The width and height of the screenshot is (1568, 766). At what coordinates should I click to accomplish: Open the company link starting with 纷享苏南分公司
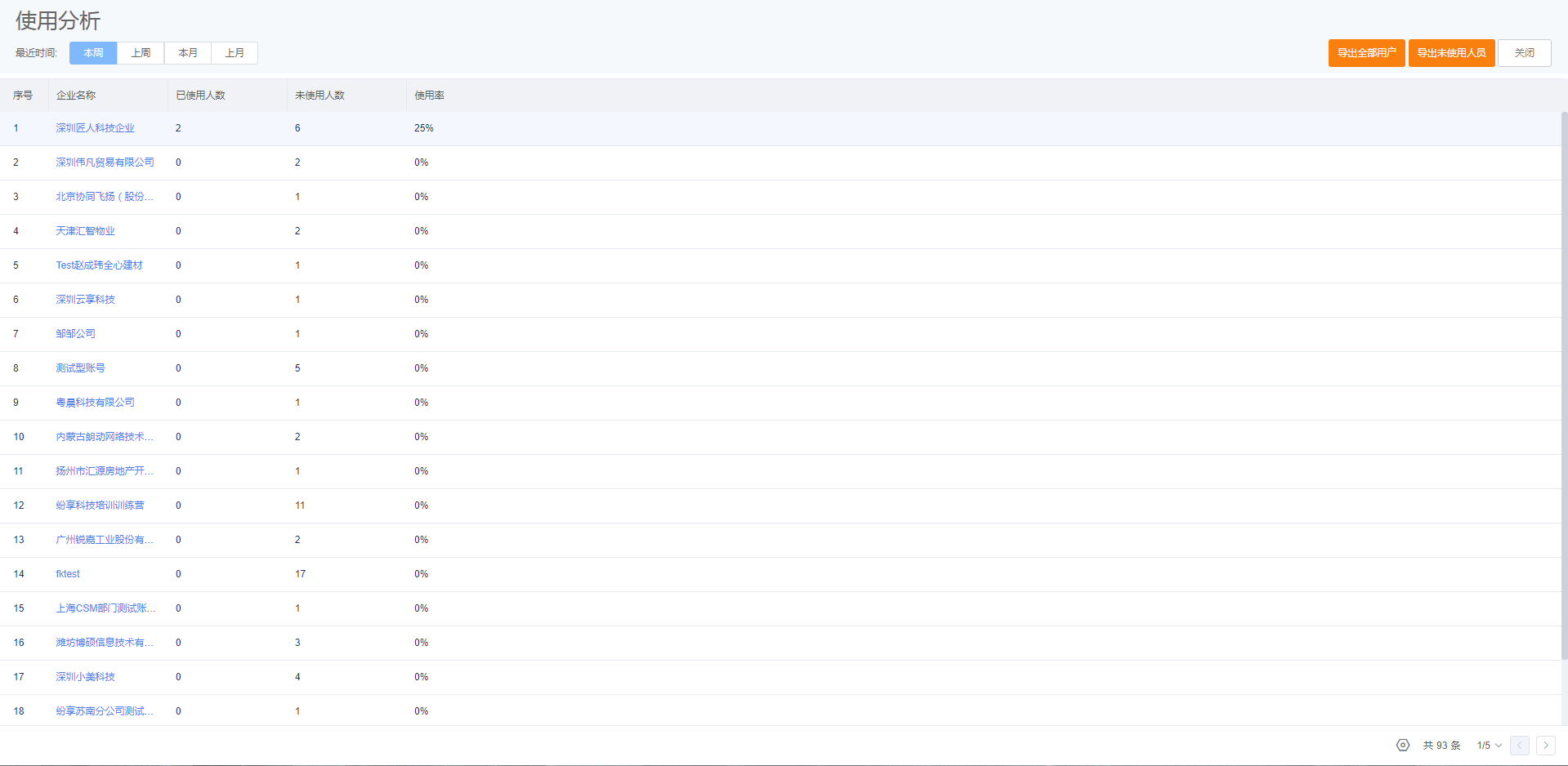(x=105, y=711)
